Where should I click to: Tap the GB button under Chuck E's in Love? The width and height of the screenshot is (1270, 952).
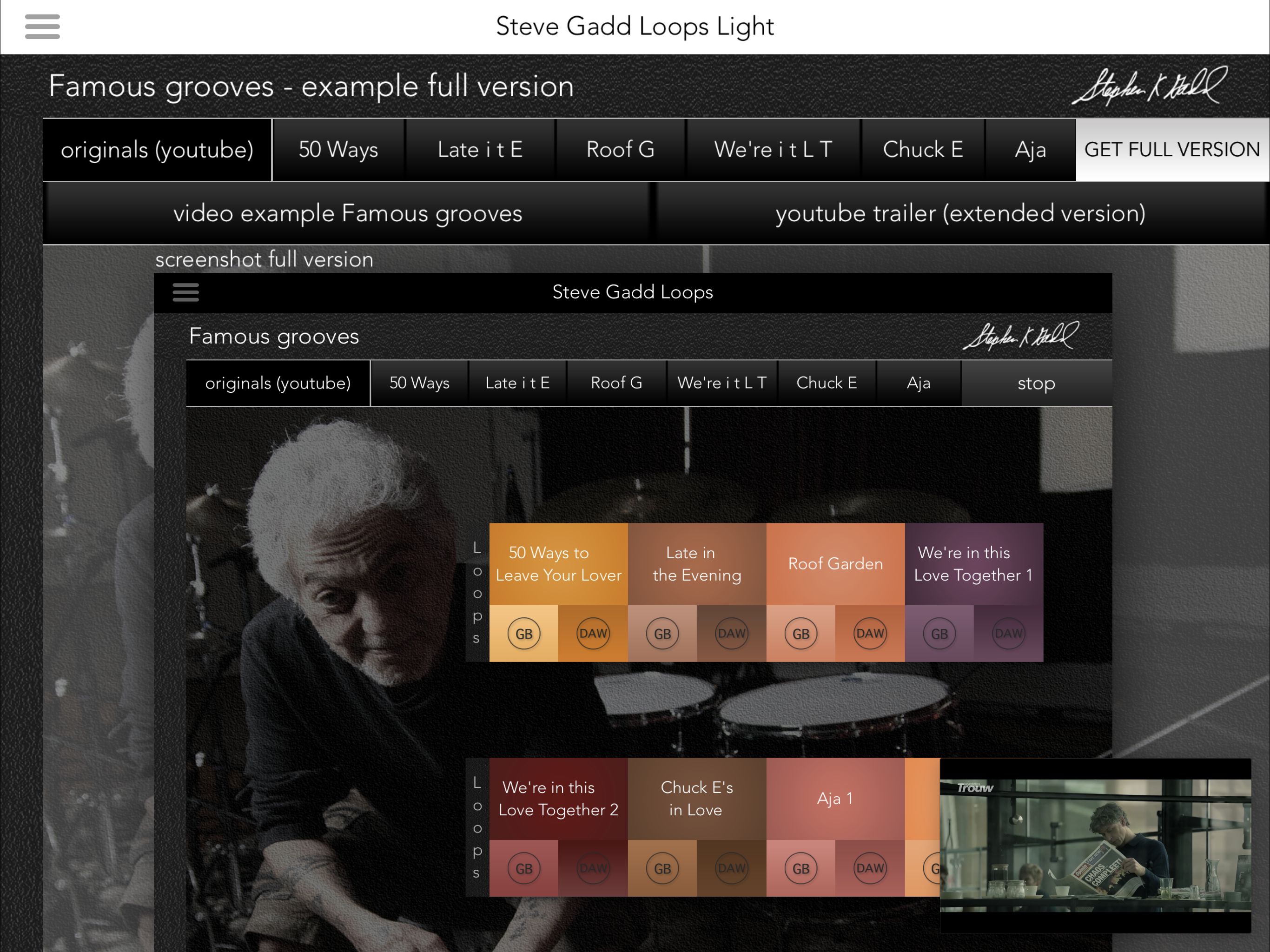point(662,869)
